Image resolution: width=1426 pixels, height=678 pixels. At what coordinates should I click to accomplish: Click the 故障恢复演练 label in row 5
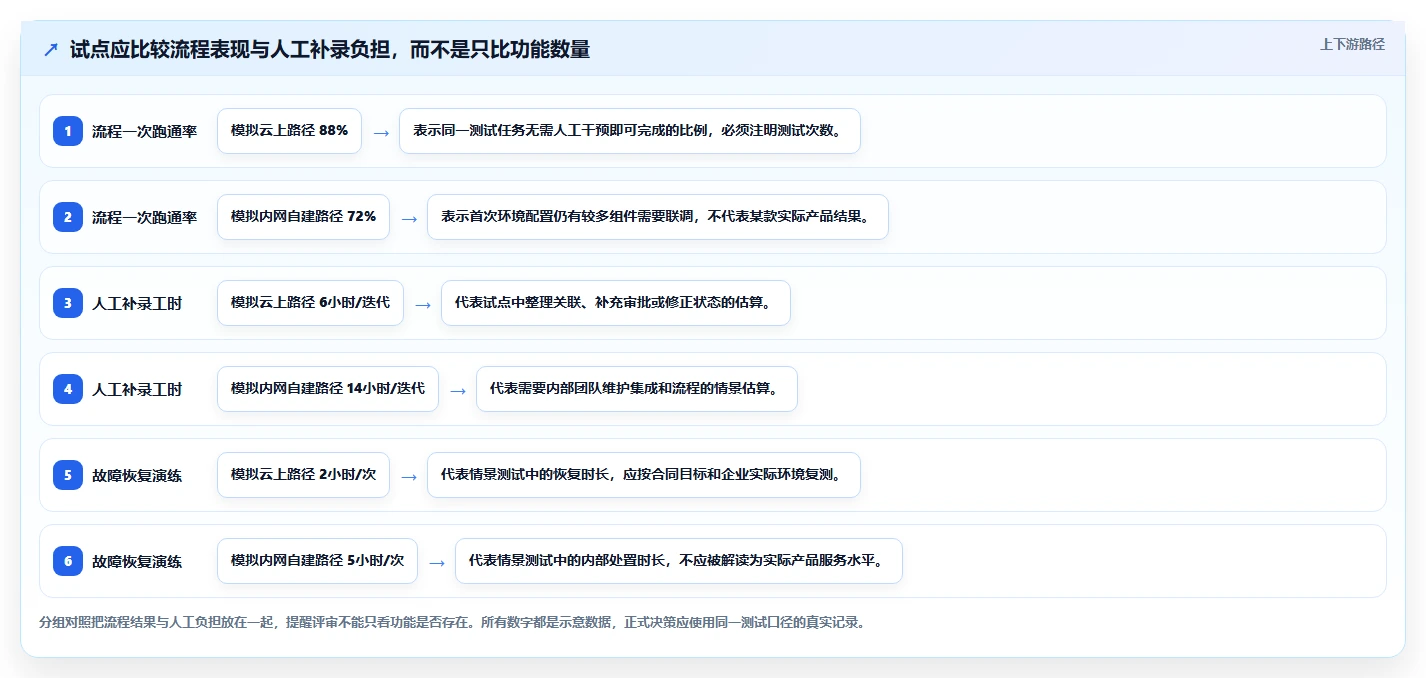(137, 475)
